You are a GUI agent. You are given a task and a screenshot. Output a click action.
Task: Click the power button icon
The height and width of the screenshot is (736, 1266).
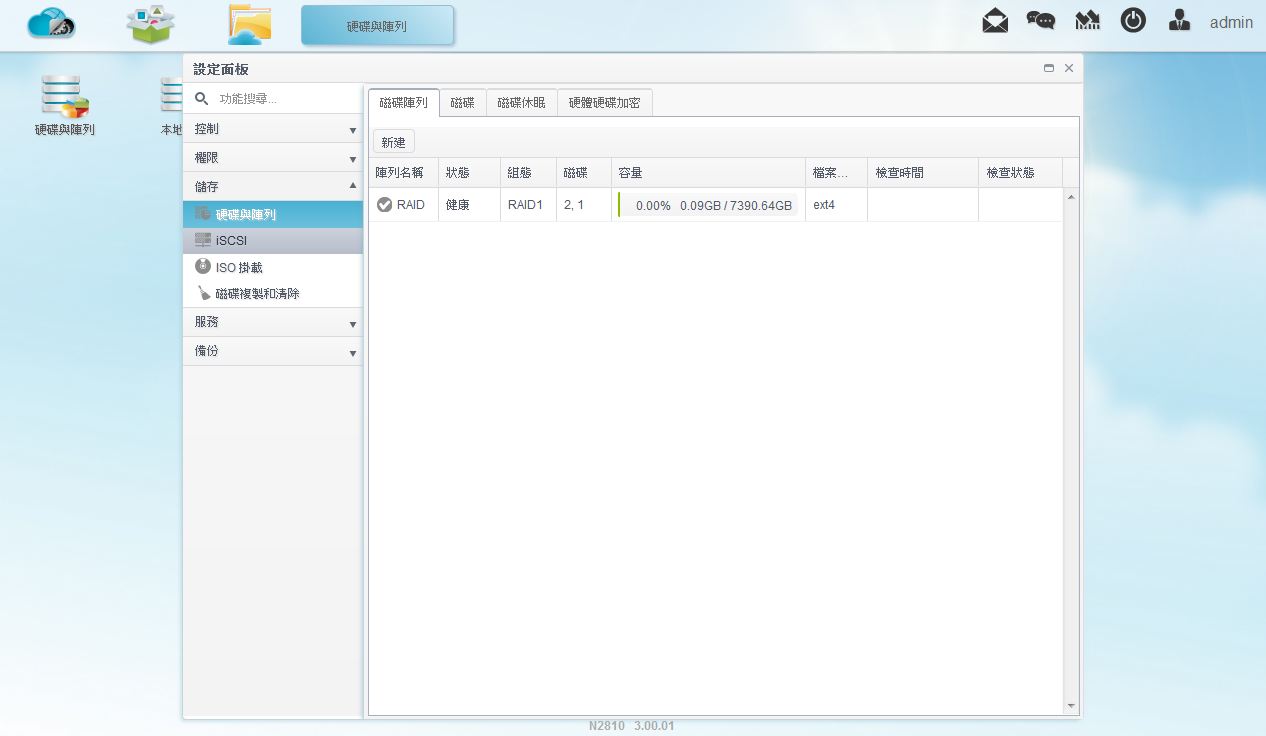(x=1133, y=20)
